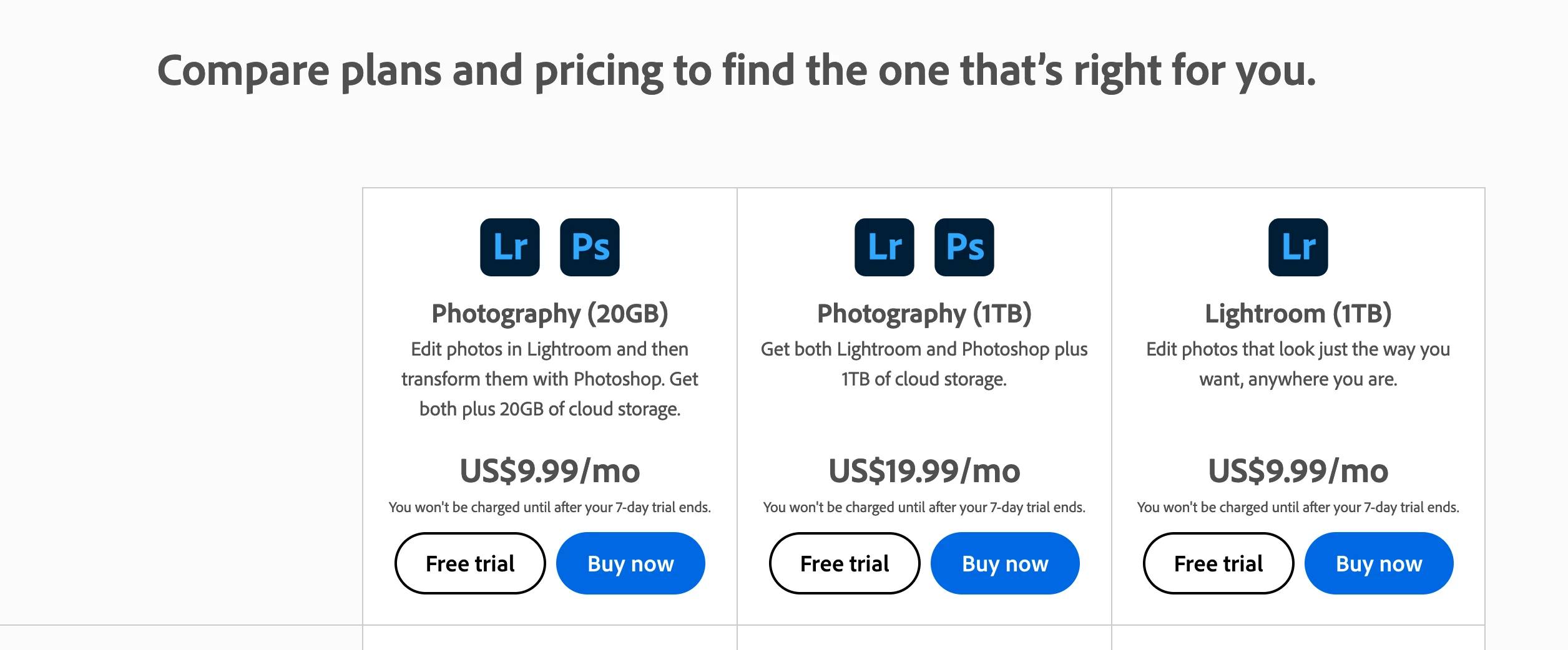Click the Lightroom icon in Photography (1TB) plan
Image resolution: width=1568 pixels, height=650 pixels.
(884, 247)
